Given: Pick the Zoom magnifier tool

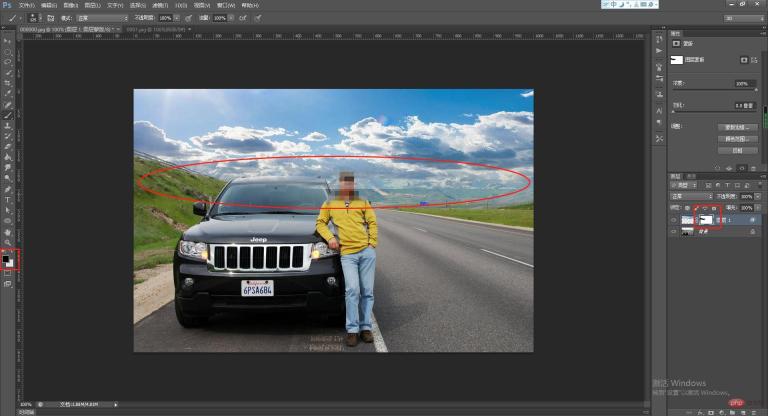Looking at the screenshot, I should point(9,242).
